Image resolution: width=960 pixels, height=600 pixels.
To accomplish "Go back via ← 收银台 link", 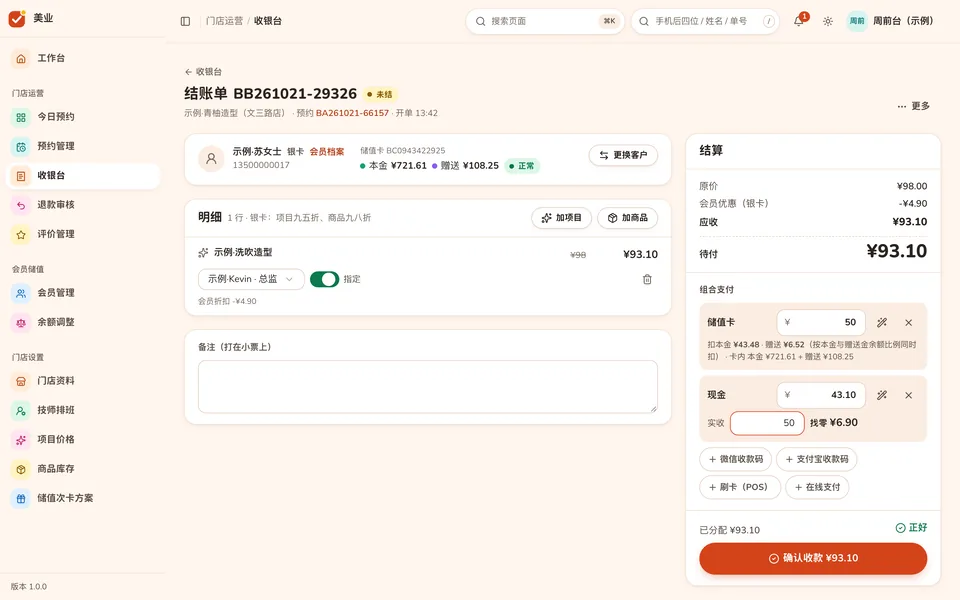I will [203, 72].
